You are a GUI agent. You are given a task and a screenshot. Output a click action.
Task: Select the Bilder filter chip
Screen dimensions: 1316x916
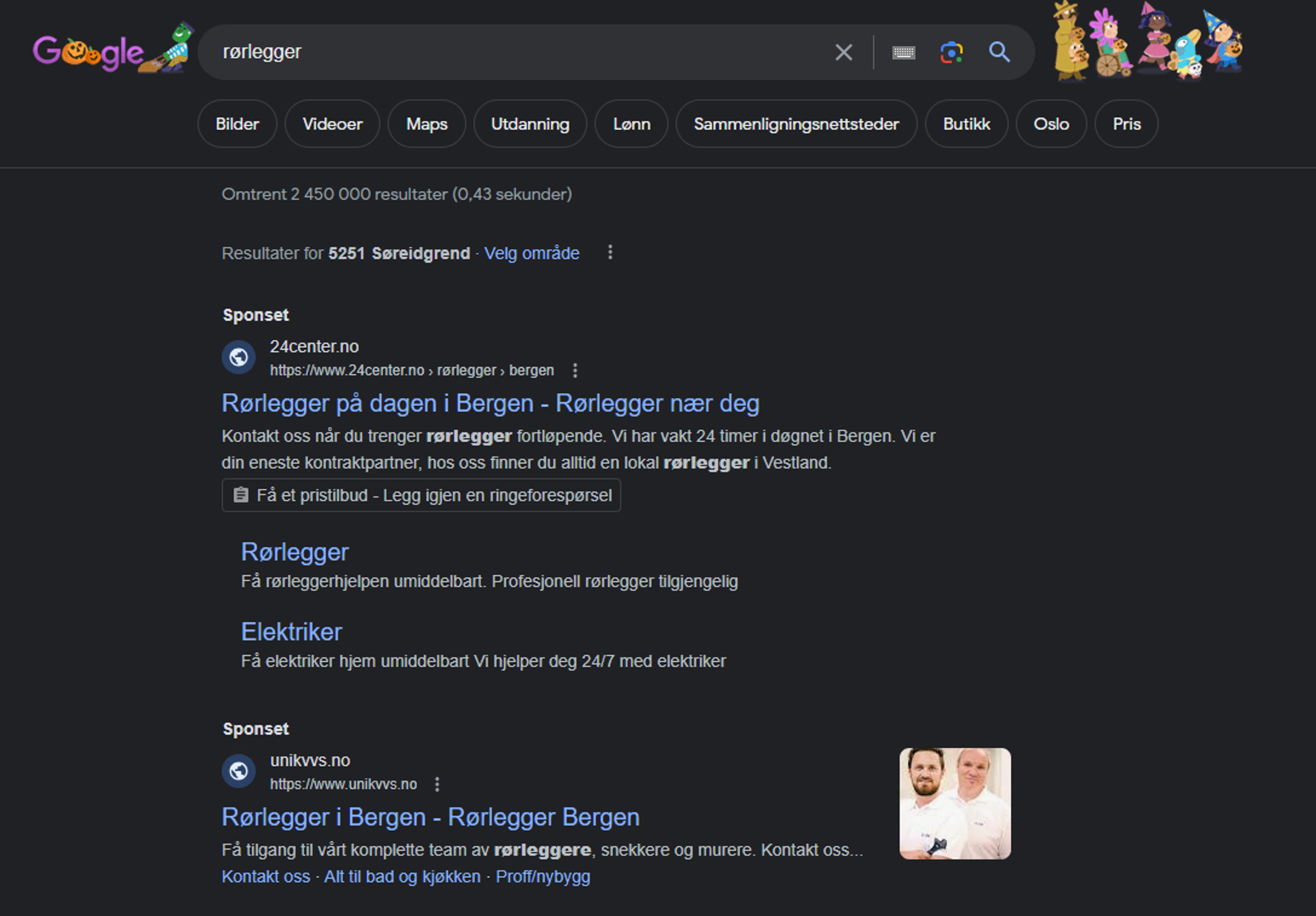pos(237,124)
